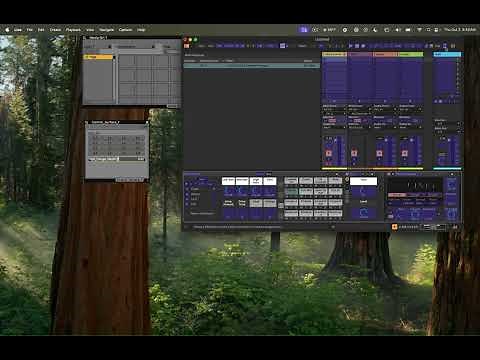Open the Navigate menu
480x360 pixels.
(x=106, y=30)
